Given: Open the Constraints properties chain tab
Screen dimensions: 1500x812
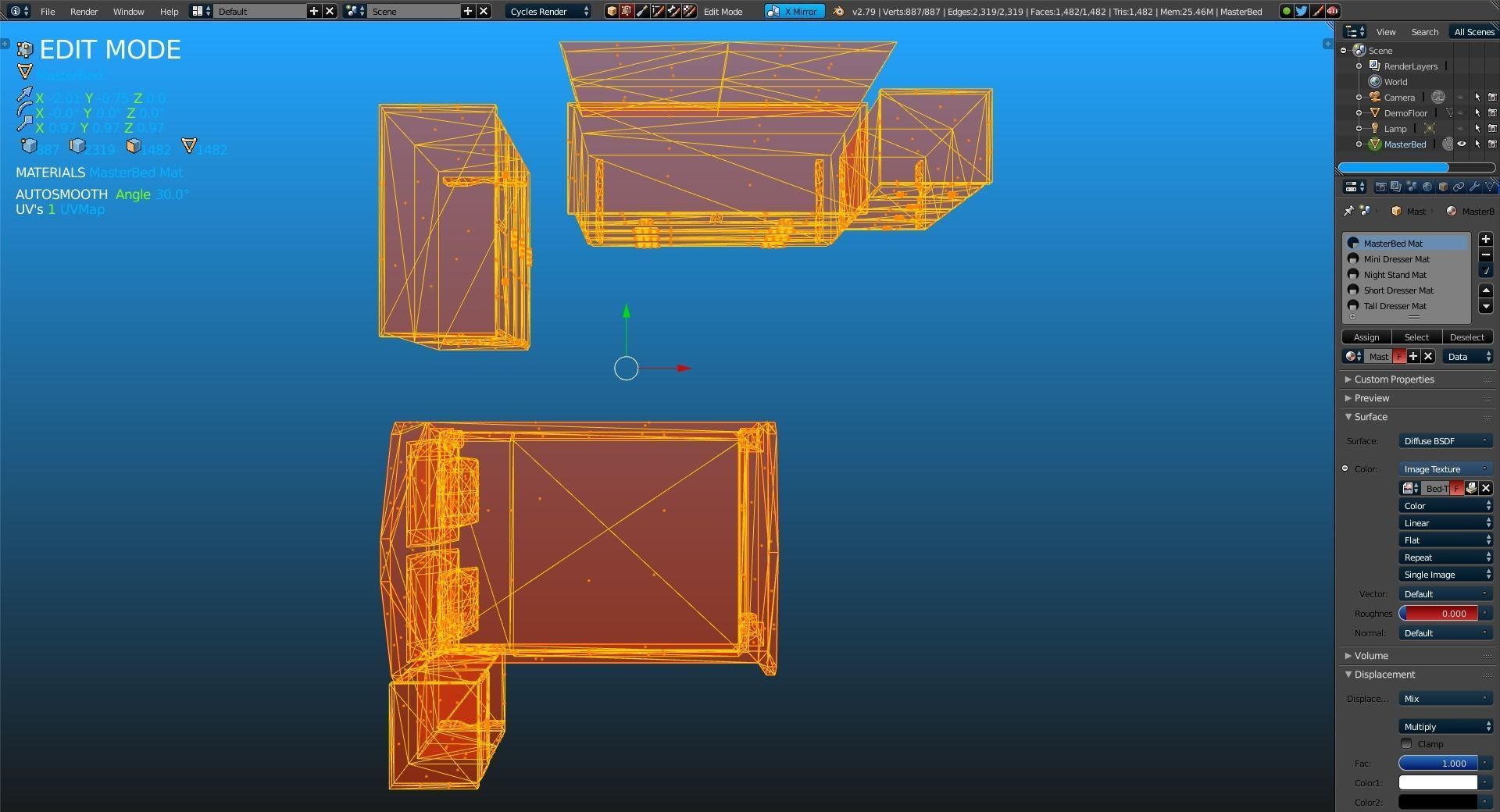Looking at the screenshot, I should click(x=1459, y=187).
